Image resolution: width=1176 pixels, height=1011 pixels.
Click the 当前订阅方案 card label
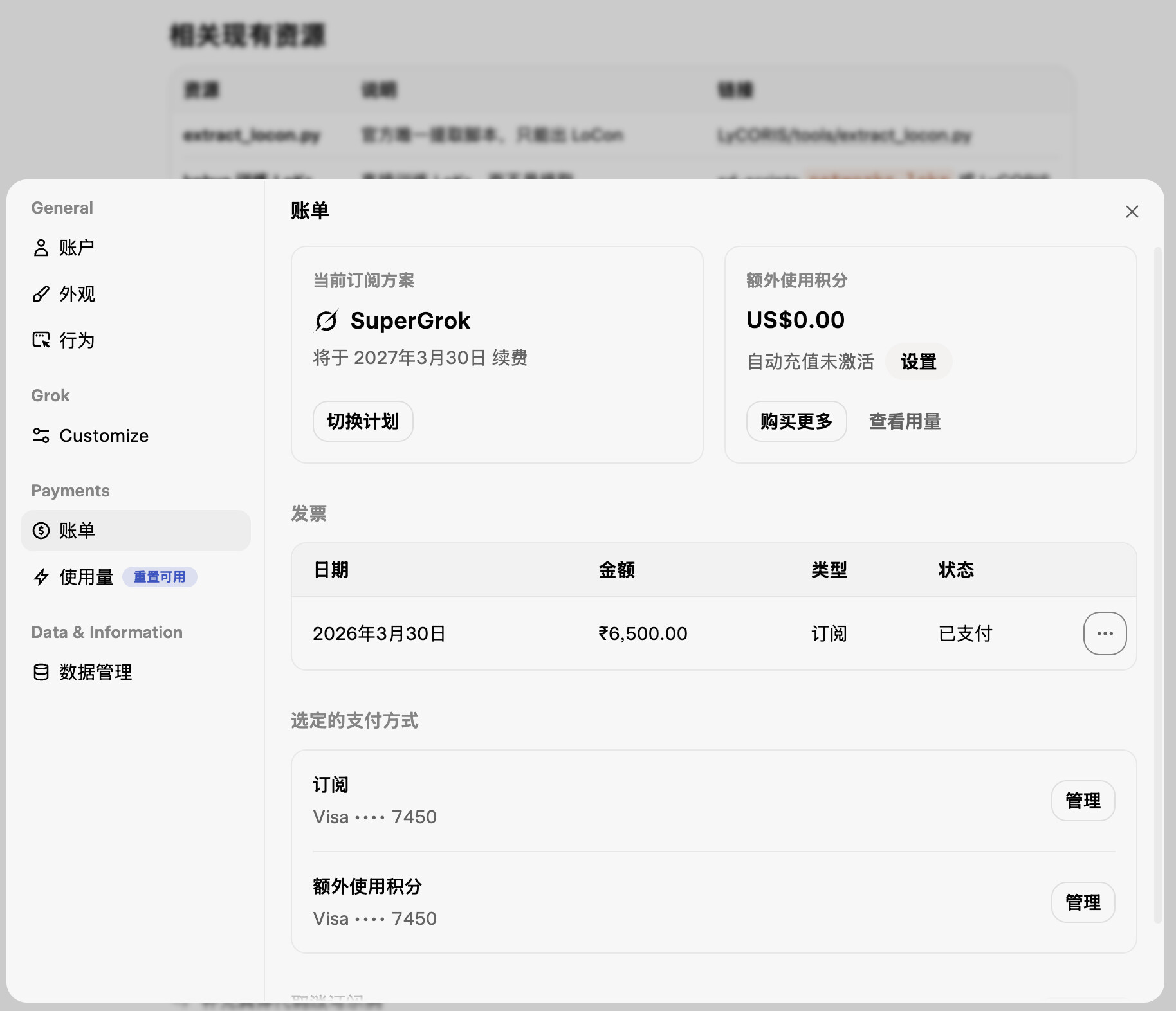(363, 280)
